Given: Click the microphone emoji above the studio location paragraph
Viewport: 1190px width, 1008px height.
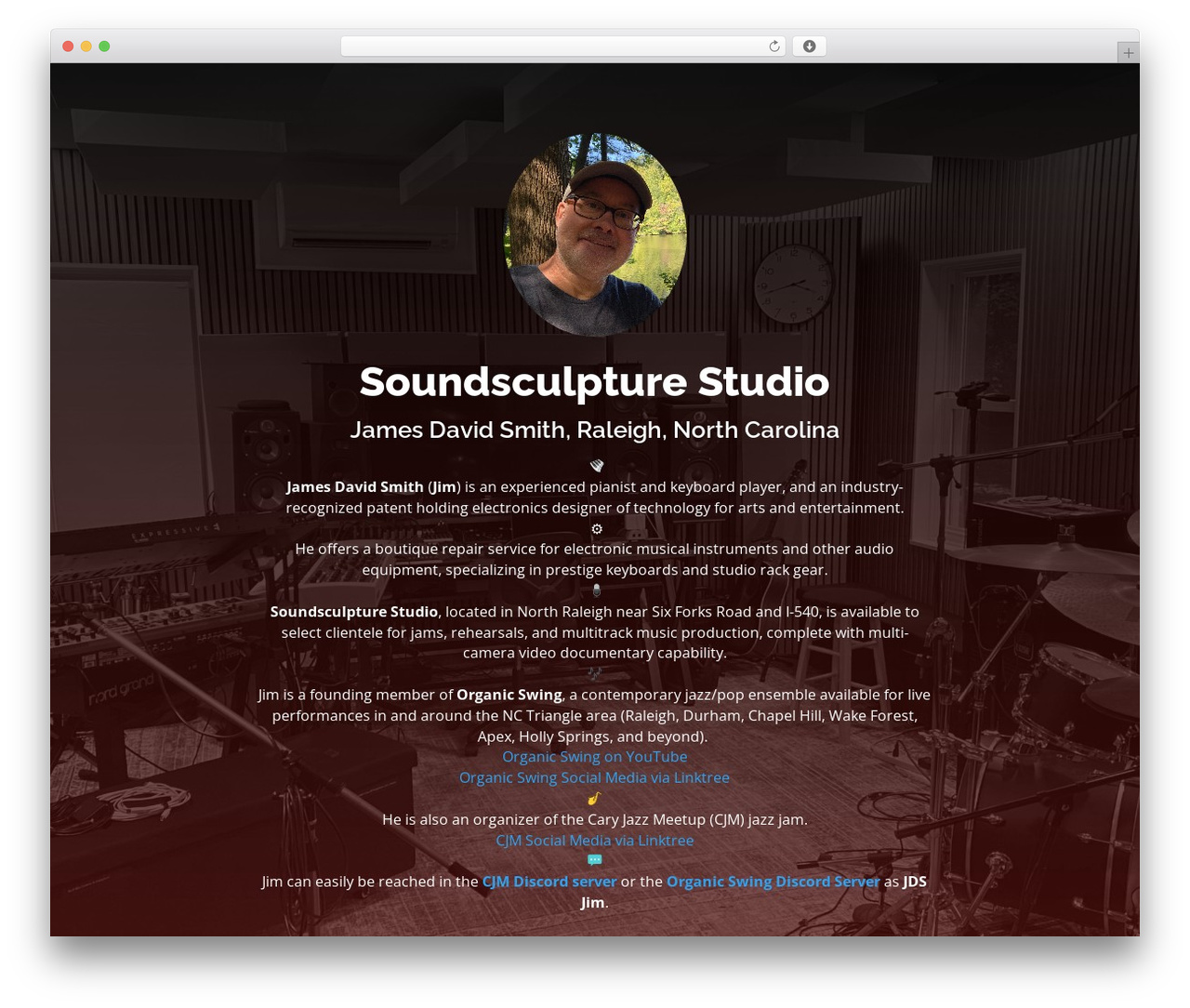Looking at the screenshot, I should click(597, 590).
